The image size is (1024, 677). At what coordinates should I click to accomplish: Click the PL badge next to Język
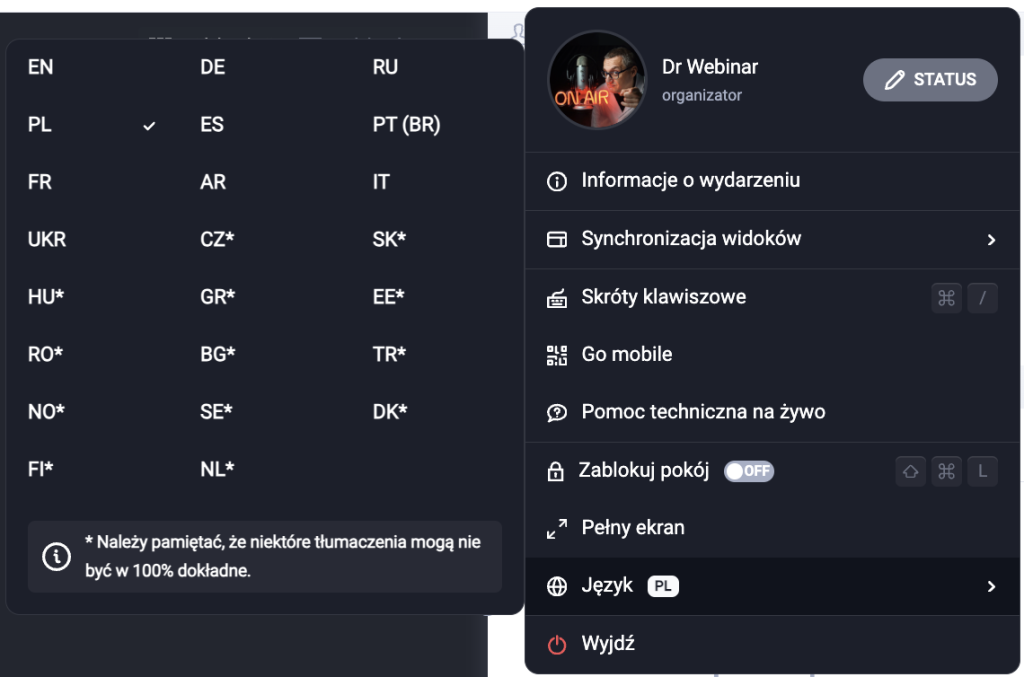[662, 586]
